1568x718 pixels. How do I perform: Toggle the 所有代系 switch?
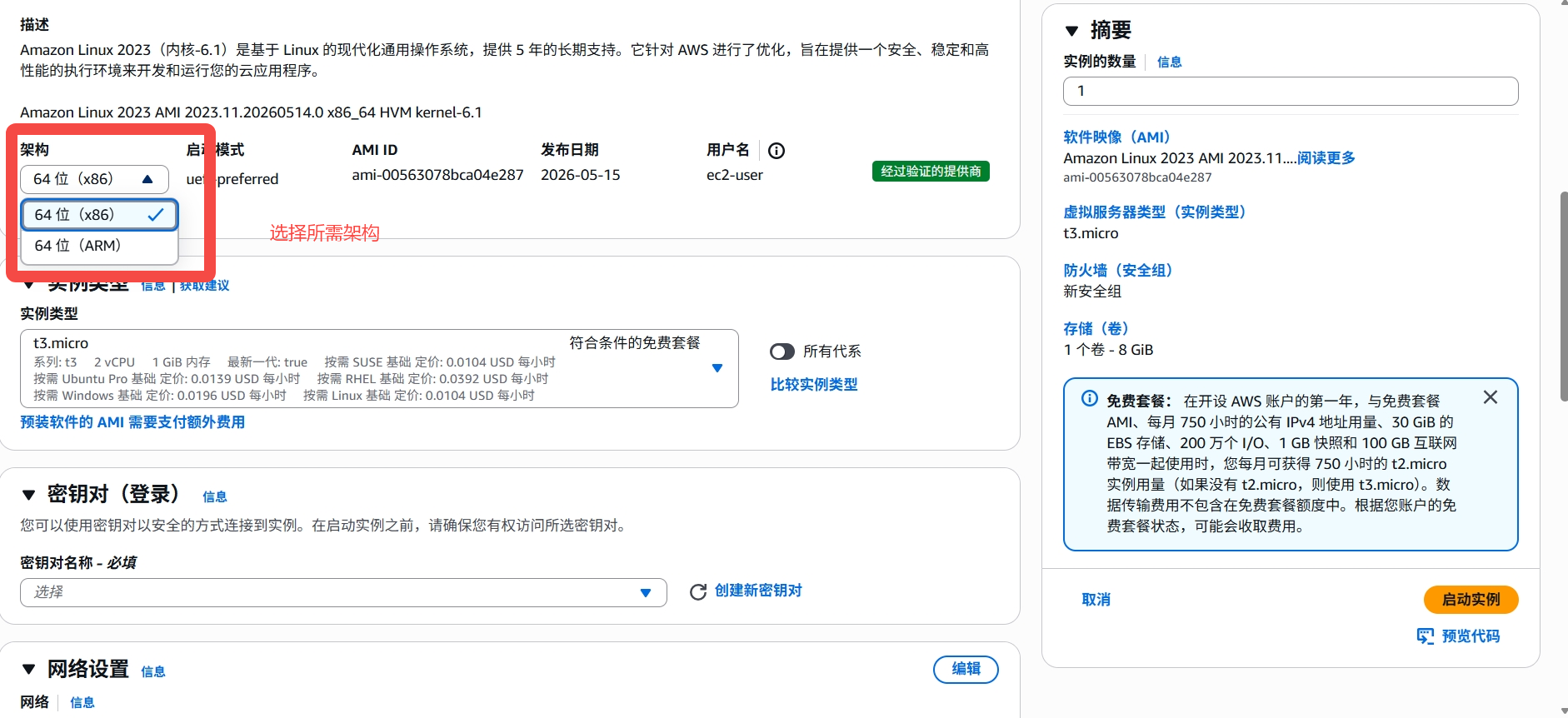782,352
